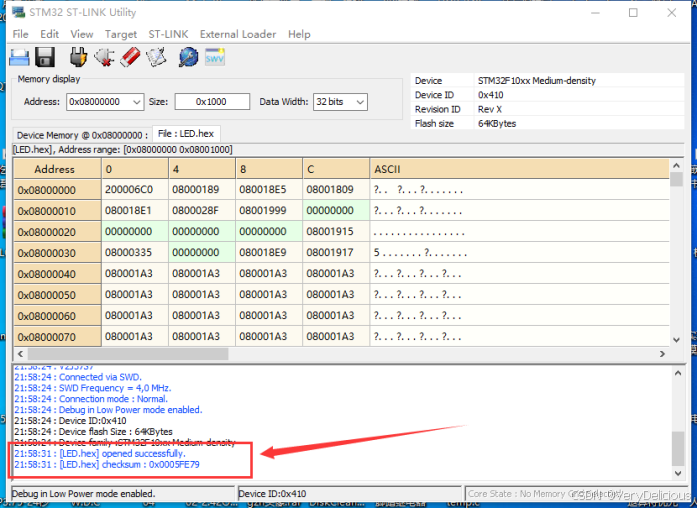The width and height of the screenshot is (698, 509).
Task: Open the File menu
Action: click(x=20, y=34)
